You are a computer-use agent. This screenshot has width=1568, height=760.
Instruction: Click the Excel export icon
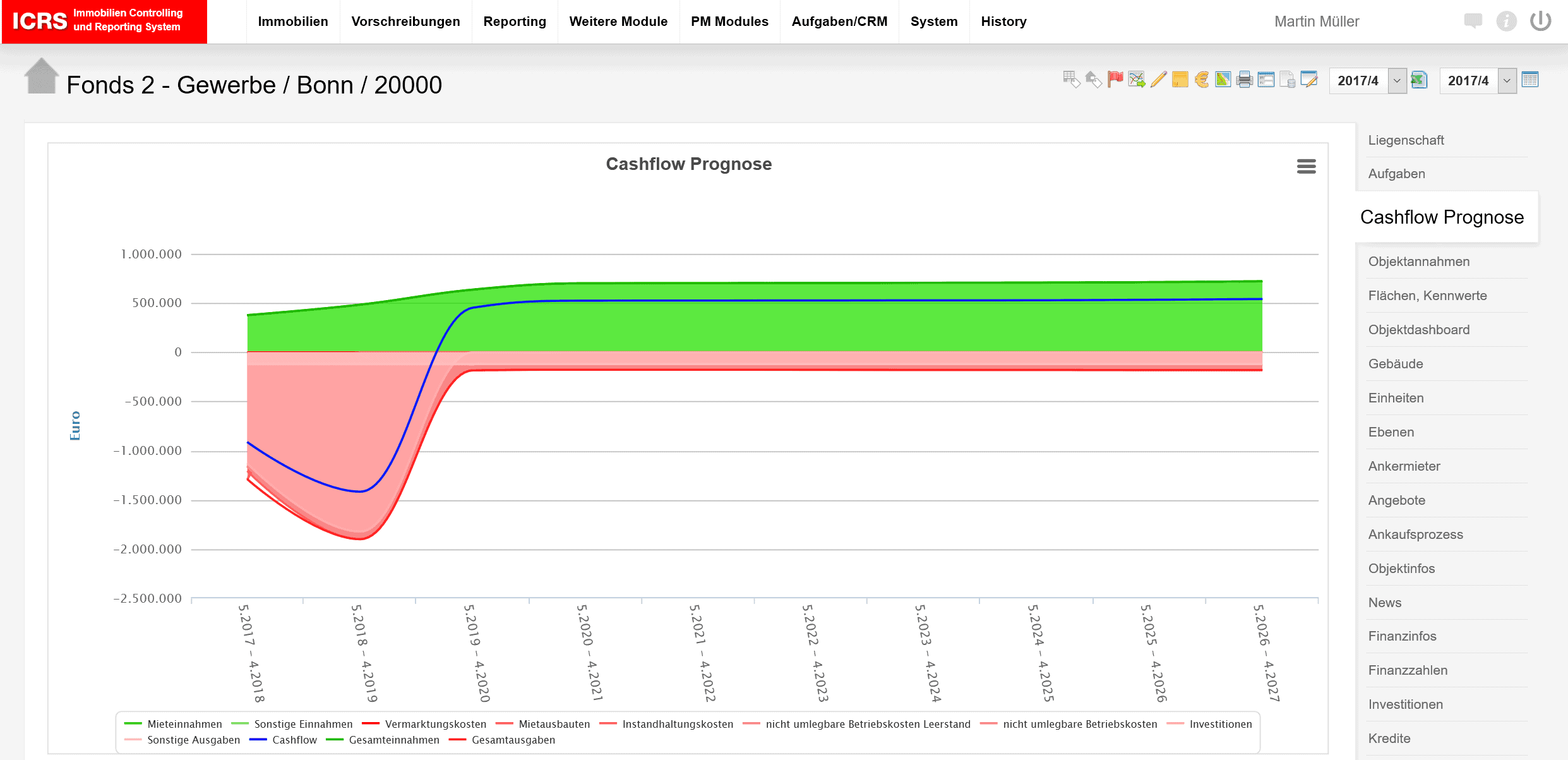pos(1419,80)
